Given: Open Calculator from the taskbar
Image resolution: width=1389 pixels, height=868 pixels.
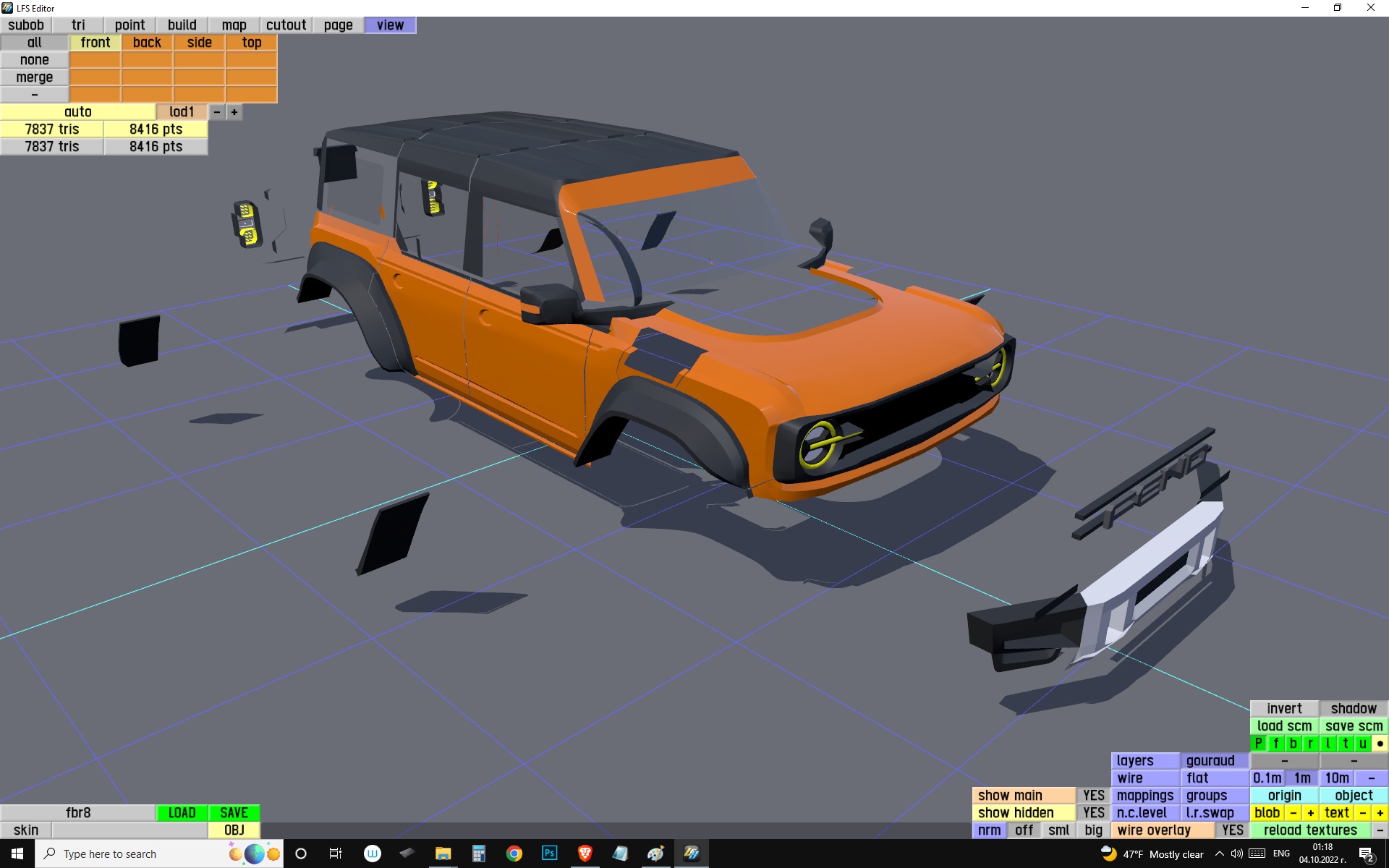Looking at the screenshot, I should coord(478,854).
